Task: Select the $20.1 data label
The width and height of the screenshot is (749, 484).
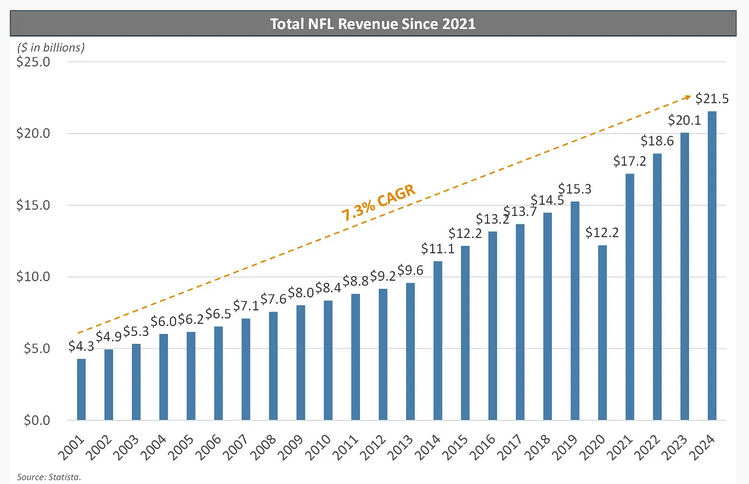Action: click(x=685, y=120)
